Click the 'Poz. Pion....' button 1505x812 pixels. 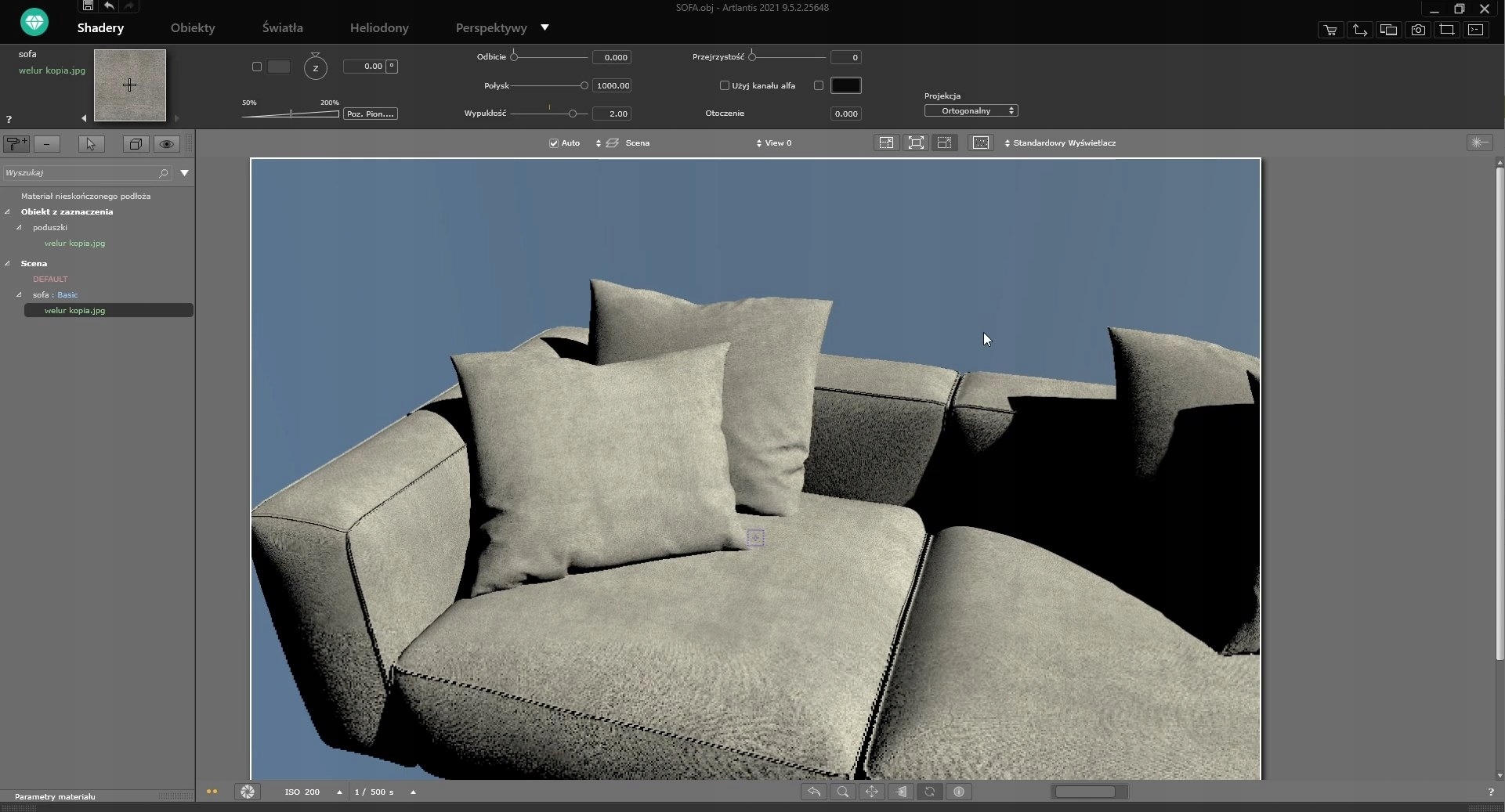pyautogui.click(x=370, y=114)
